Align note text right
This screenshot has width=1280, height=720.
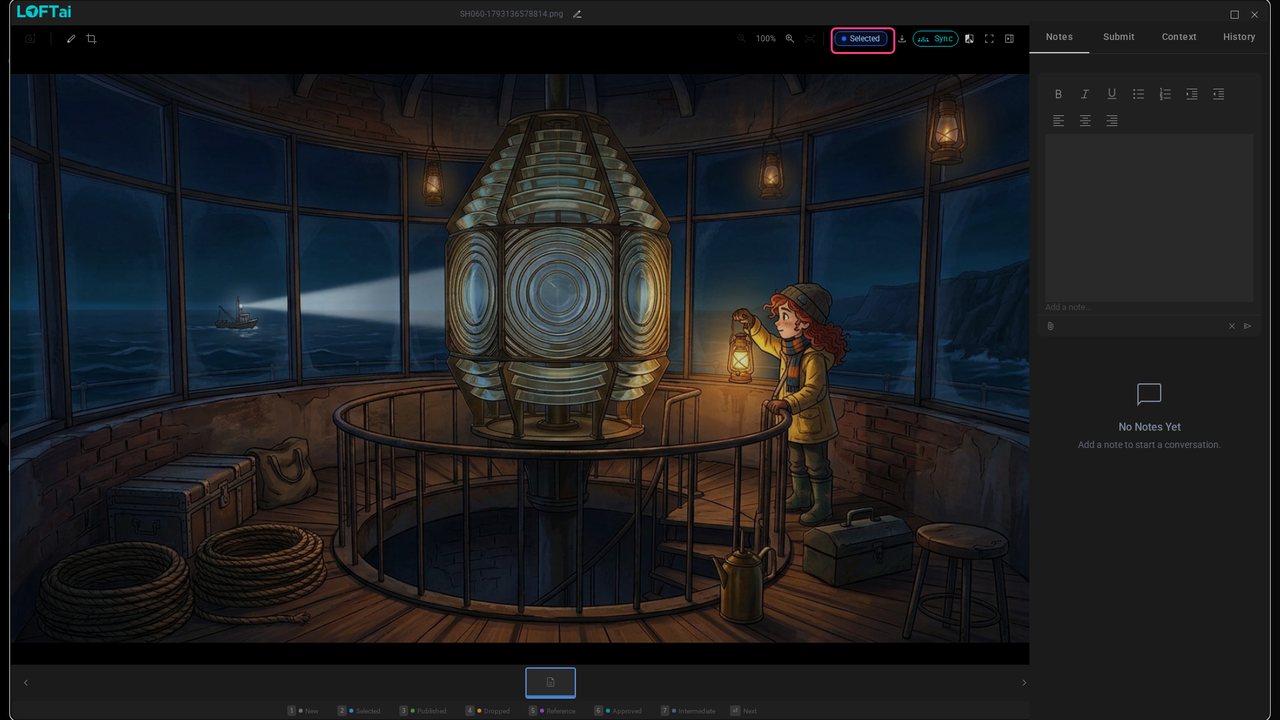point(1111,121)
